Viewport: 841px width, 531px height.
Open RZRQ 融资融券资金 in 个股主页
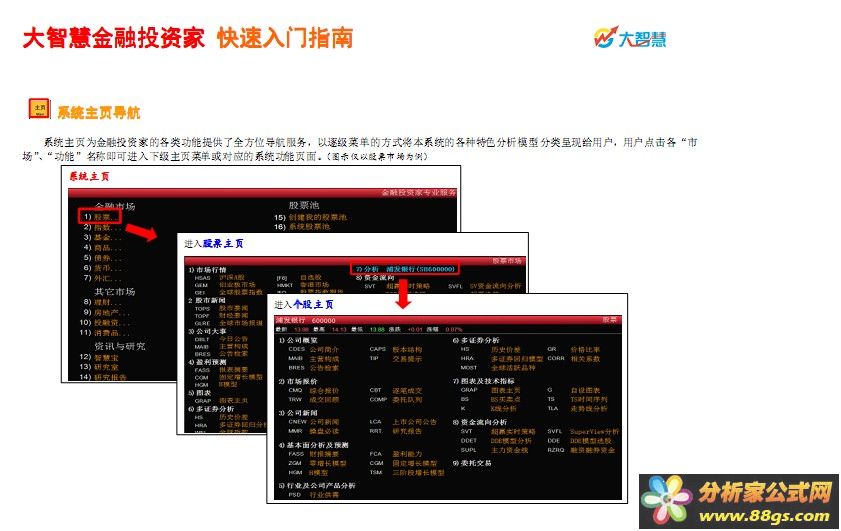tap(581, 451)
